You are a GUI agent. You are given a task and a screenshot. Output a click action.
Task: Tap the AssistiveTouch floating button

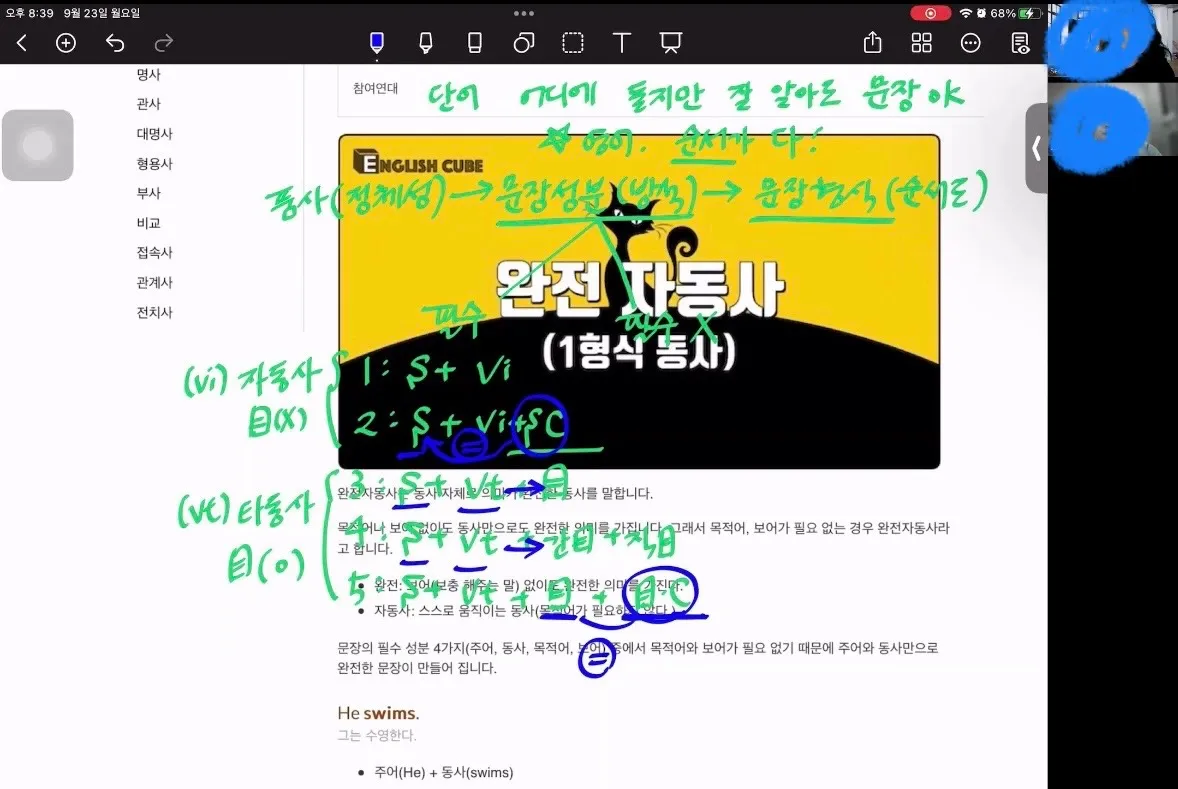(38, 145)
